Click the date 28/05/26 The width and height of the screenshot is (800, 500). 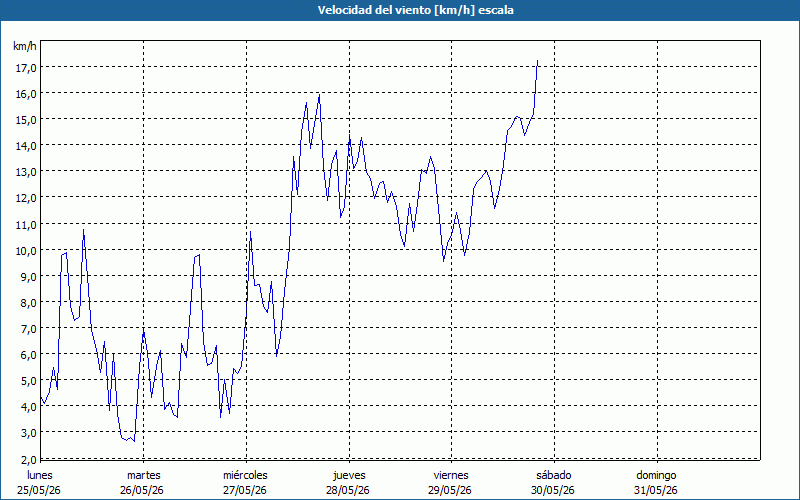(x=347, y=490)
